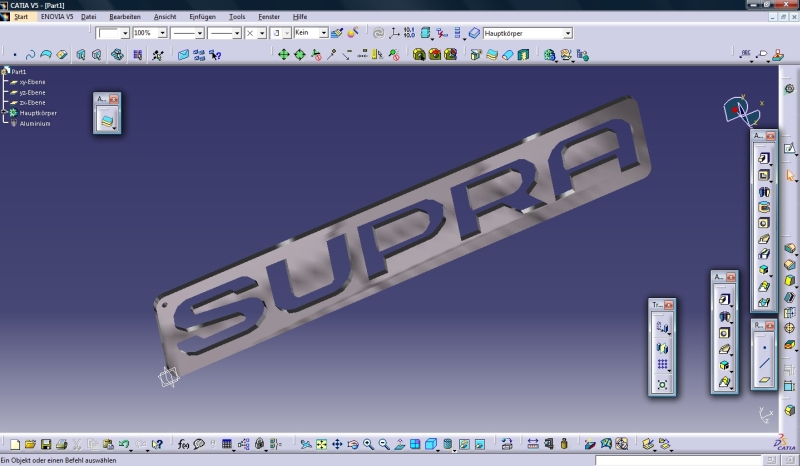Open the formula f(x) editor
800x466 pixels.
click(x=183, y=444)
